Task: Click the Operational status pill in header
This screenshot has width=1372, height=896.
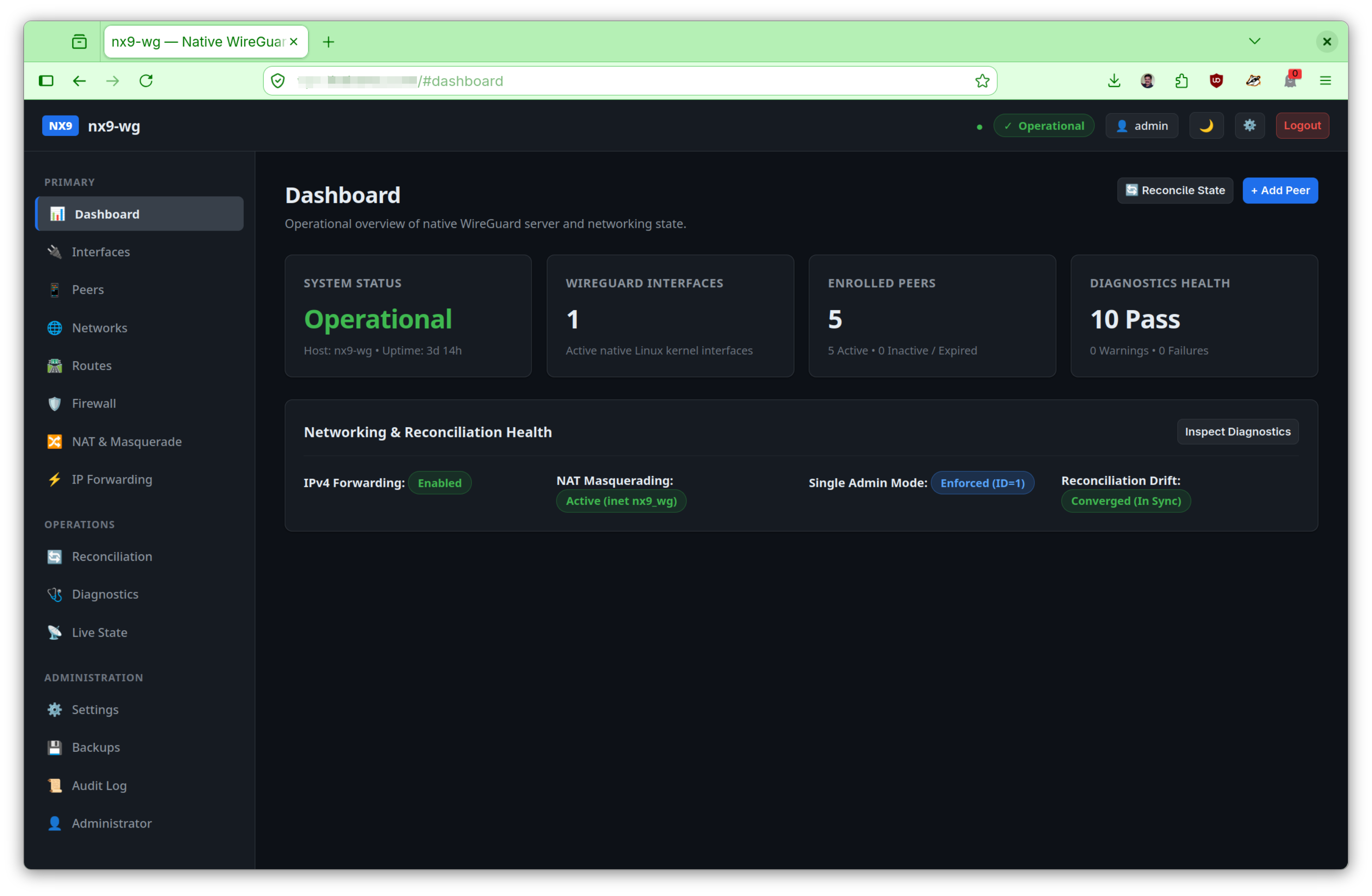Action: click(x=1044, y=126)
